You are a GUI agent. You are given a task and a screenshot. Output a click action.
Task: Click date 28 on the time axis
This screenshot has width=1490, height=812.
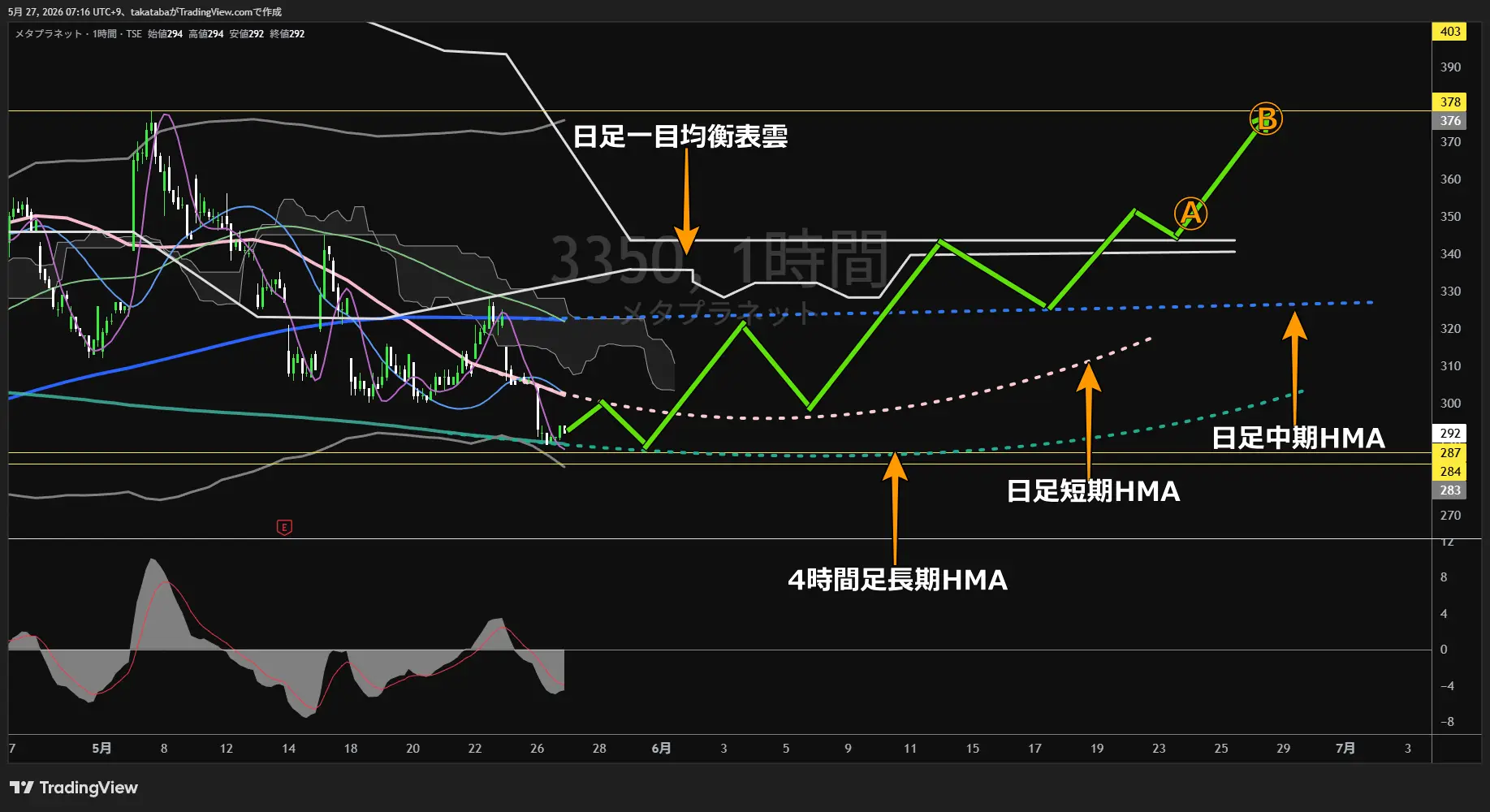(x=599, y=749)
